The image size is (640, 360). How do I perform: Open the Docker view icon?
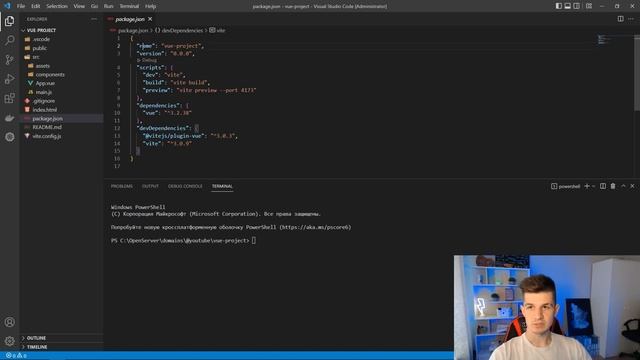tap(9, 118)
